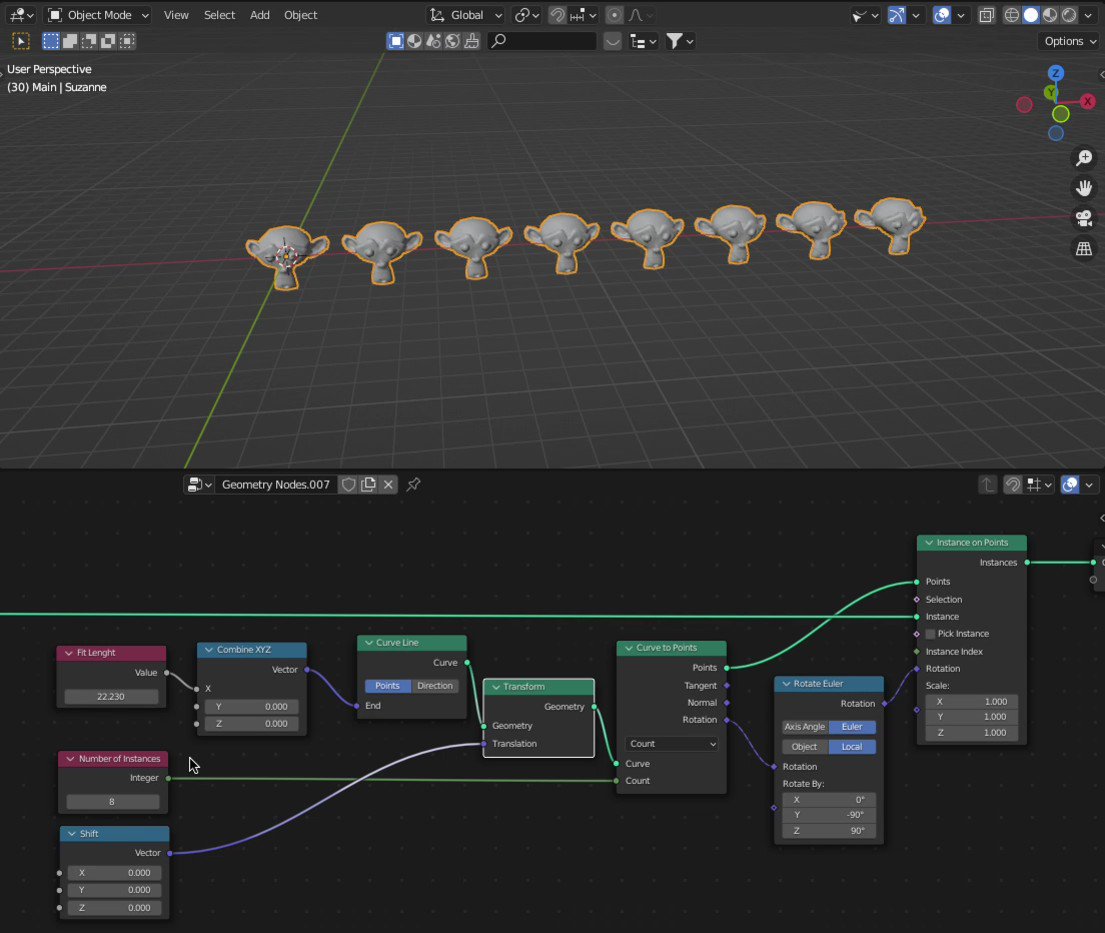This screenshot has width=1105, height=933.
Task: Collapse the Combine XYZ node
Action: coord(209,650)
